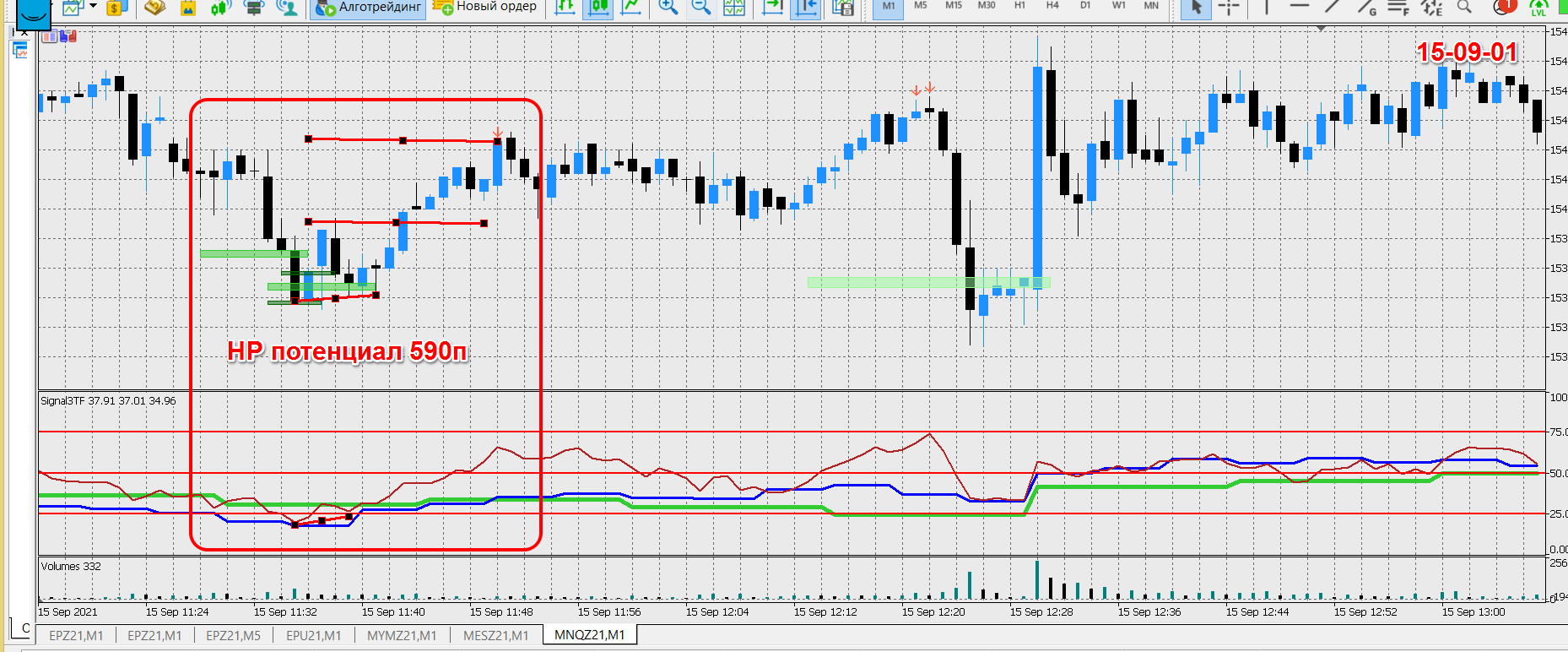
Task: Click the chart icon in left side panel
Action: point(20,52)
